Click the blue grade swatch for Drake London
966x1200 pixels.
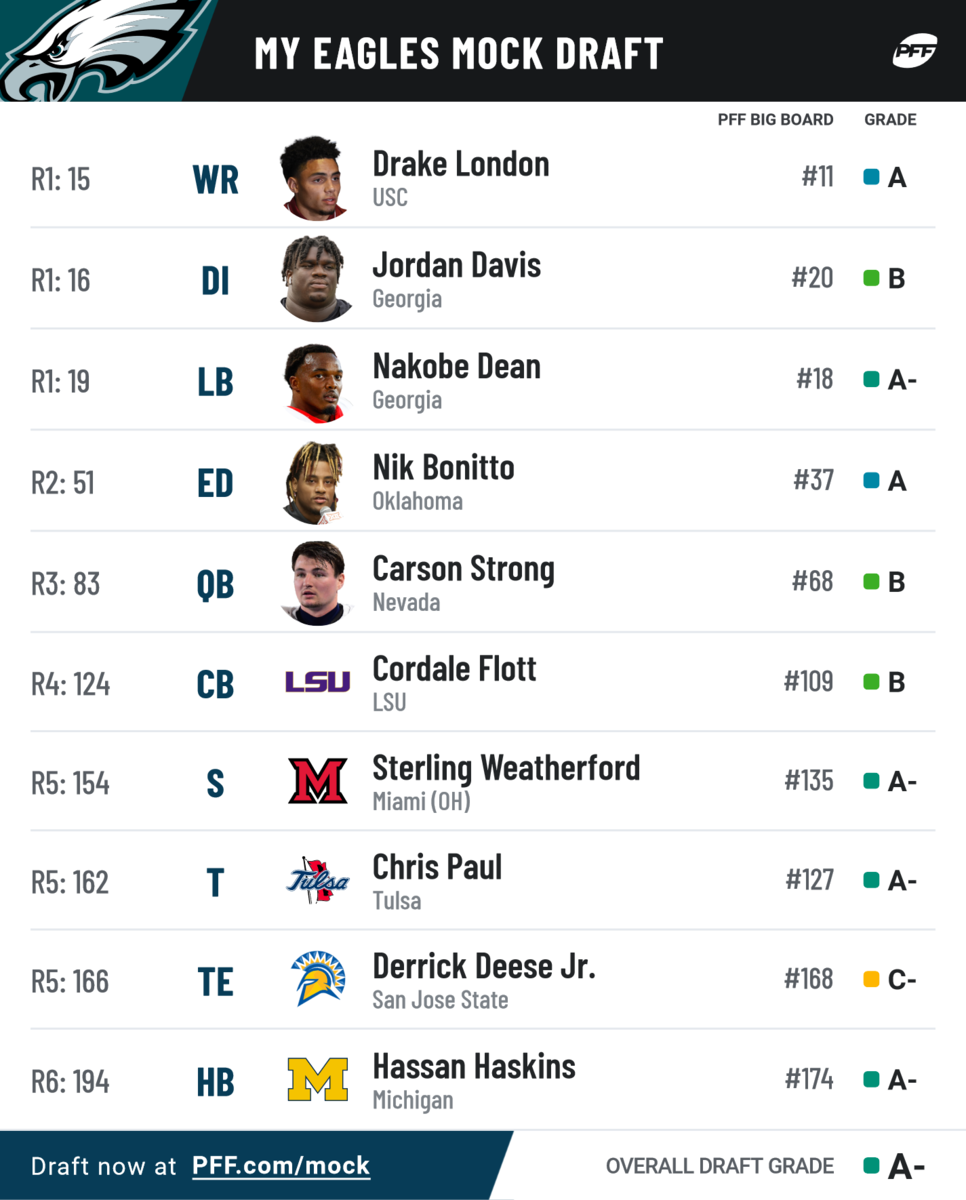(x=871, y=178)
